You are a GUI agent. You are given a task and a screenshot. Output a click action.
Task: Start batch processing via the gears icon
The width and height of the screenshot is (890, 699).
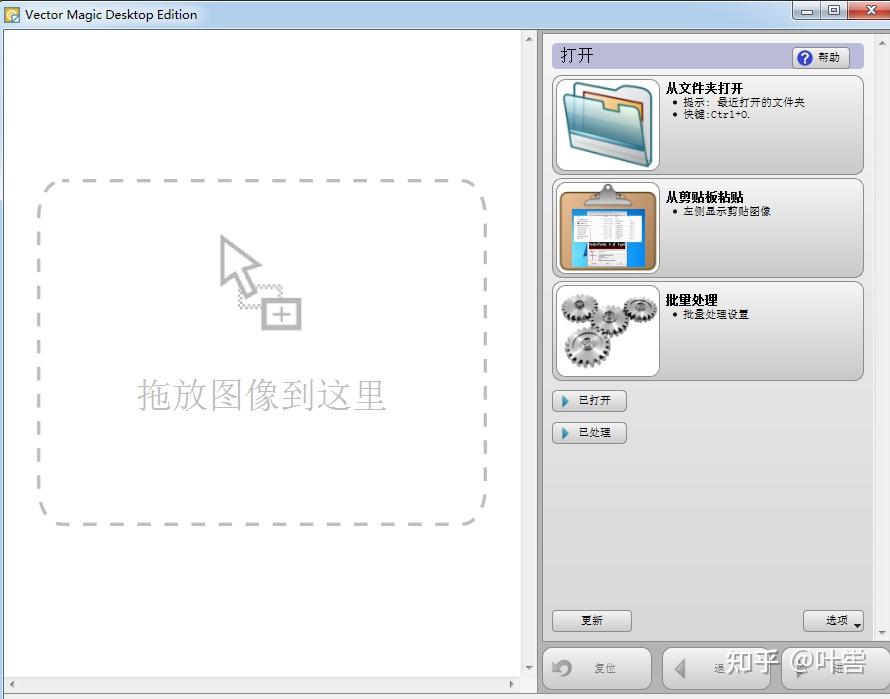(606, 330)
